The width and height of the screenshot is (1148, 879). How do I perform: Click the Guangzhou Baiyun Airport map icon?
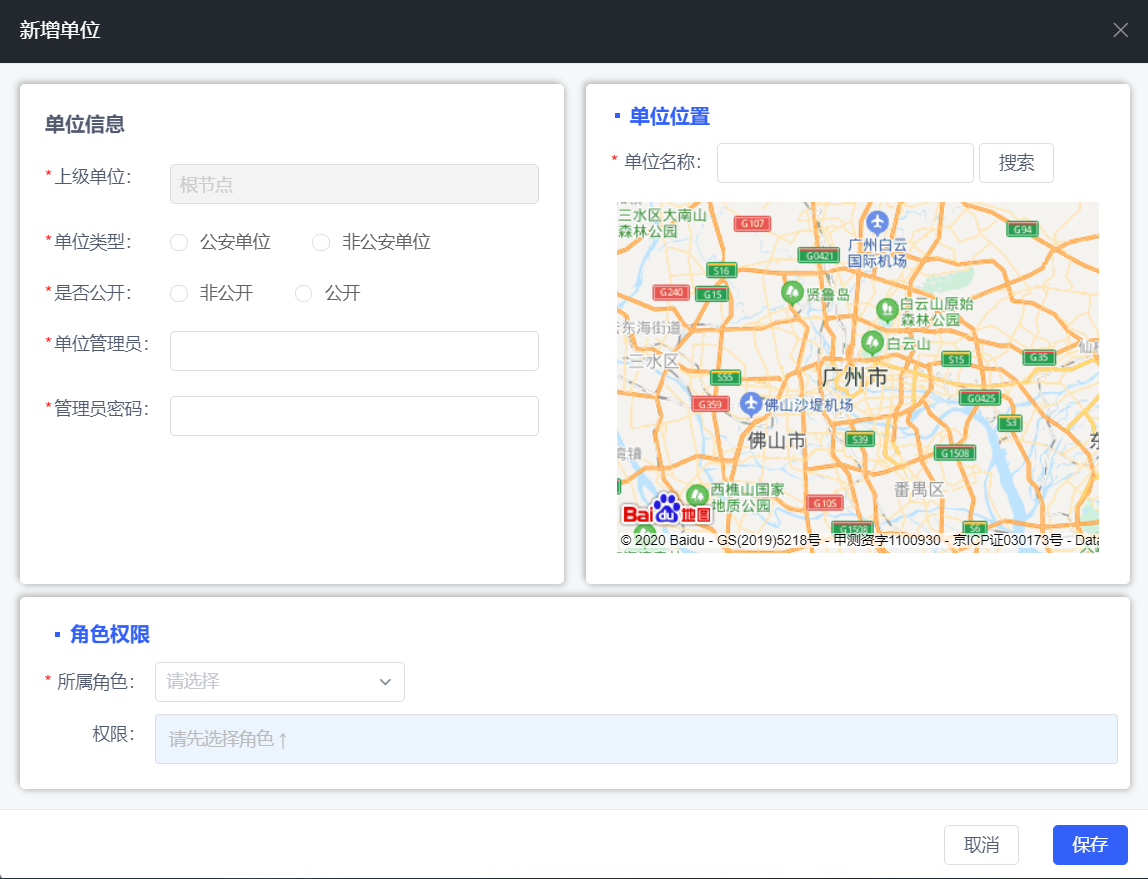click(877, 221)
